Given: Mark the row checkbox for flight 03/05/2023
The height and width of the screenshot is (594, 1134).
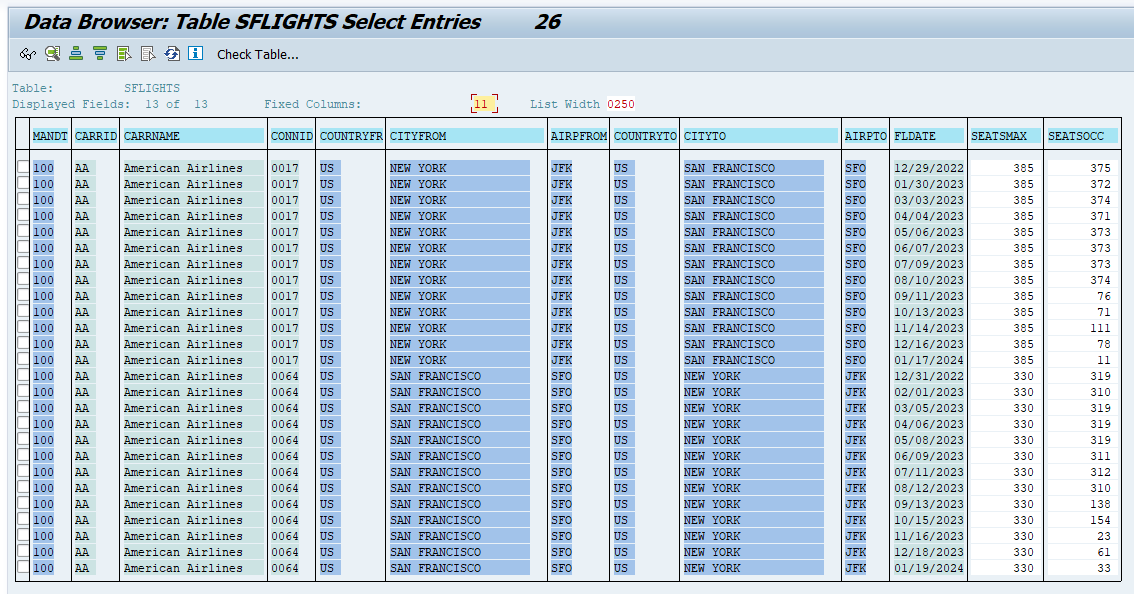Looking at the screenshot, I should pyautogui.click(x=23, y=407).
